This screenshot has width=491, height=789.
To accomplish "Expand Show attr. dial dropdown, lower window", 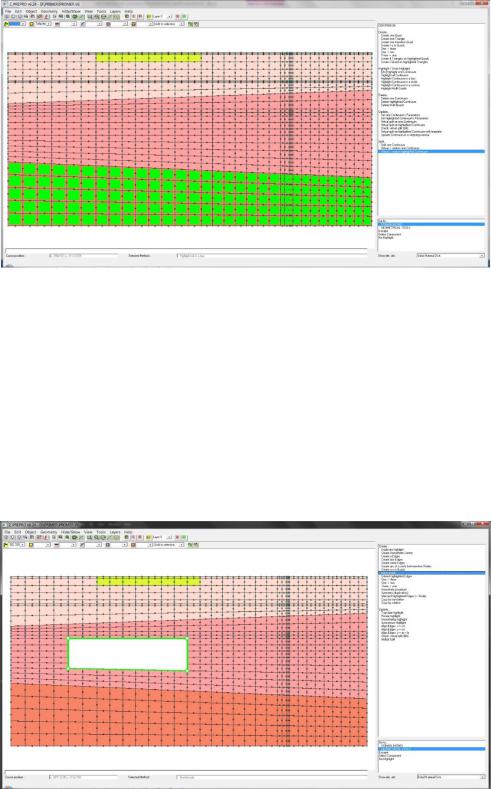I will coord(450,777).
